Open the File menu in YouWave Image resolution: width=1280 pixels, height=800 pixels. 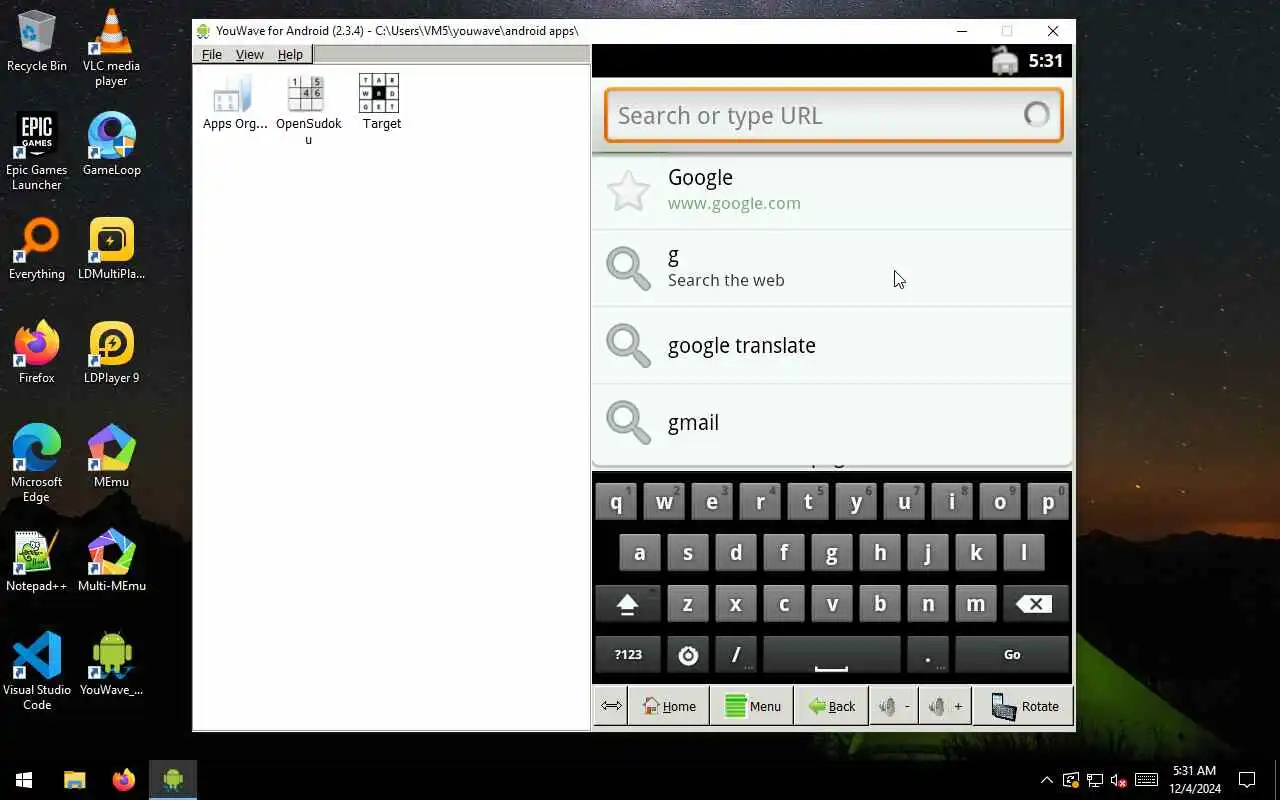point(212,54)
